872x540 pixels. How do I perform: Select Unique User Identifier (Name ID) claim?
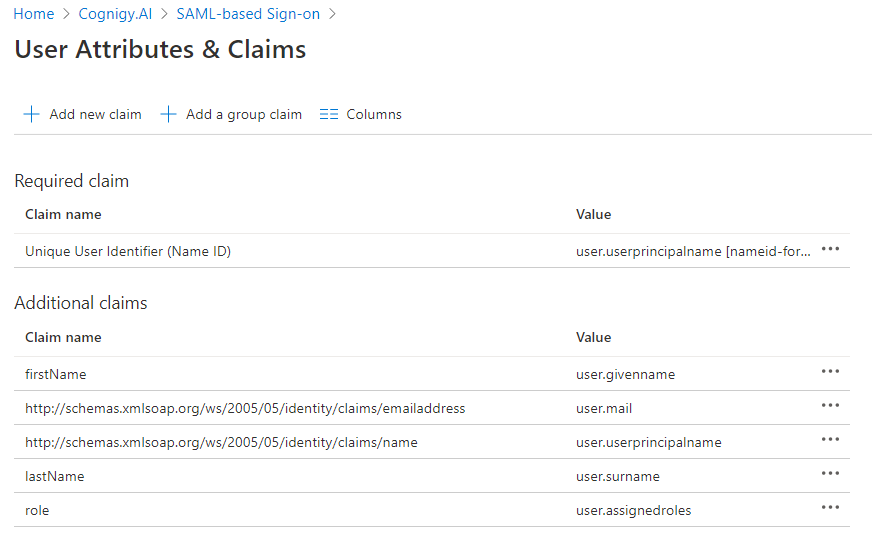(x=128, y=251)
